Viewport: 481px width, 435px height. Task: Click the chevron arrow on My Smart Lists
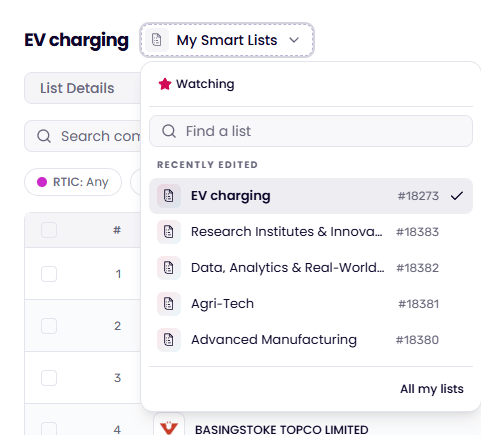[x=294, y=40]
